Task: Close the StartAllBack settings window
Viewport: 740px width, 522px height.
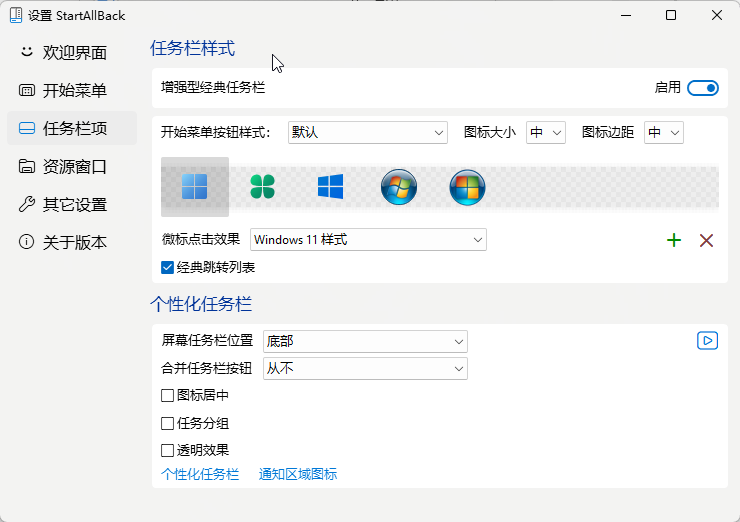Action: (x=716, y=15)
